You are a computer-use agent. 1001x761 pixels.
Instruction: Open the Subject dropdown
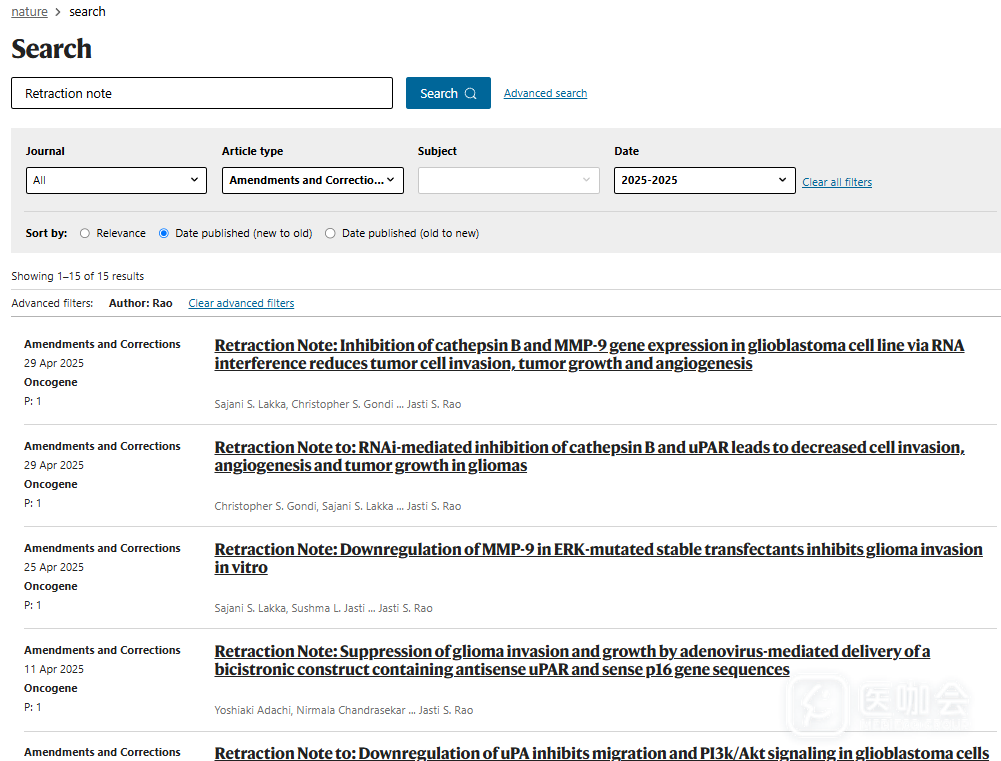pyautogui.click(x=508, y=180)
